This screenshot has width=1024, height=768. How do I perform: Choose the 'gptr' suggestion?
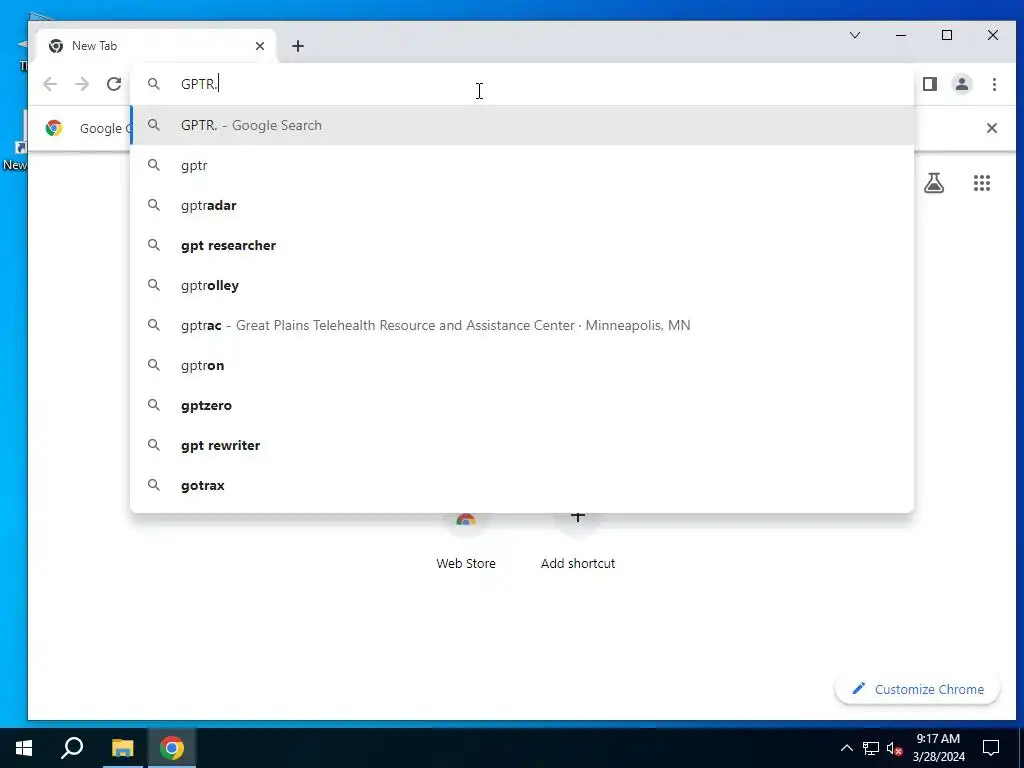[x=522, y=165]
